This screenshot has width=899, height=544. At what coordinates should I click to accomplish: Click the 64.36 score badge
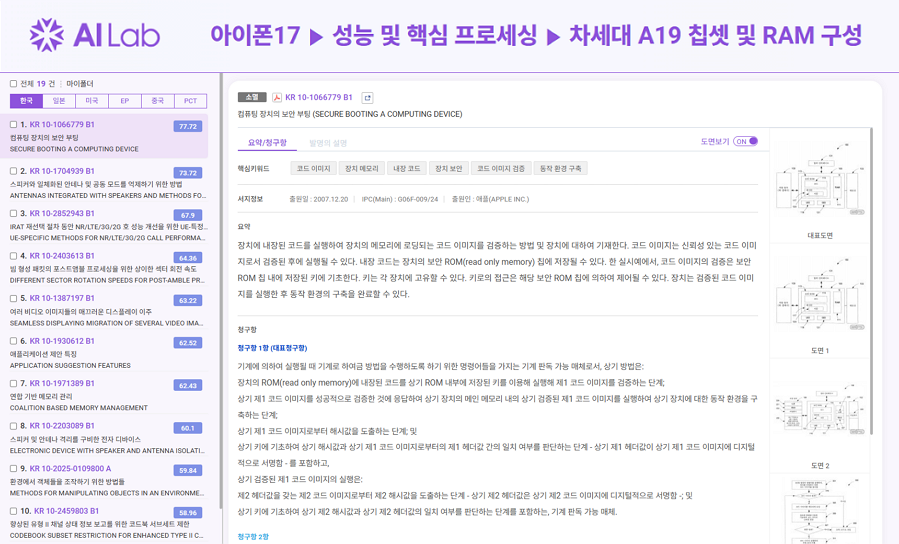tap(187, 258)
